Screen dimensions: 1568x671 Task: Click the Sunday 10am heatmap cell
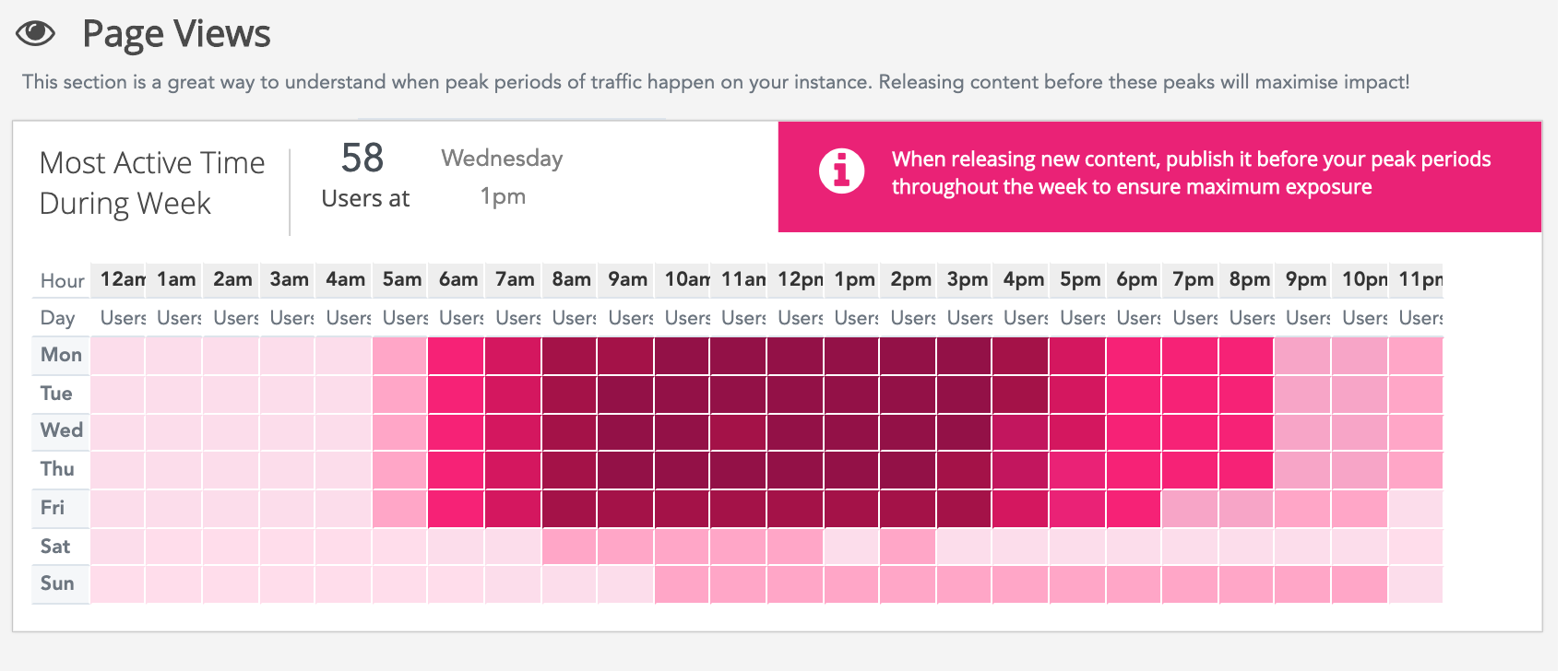(x=683, y=585)
